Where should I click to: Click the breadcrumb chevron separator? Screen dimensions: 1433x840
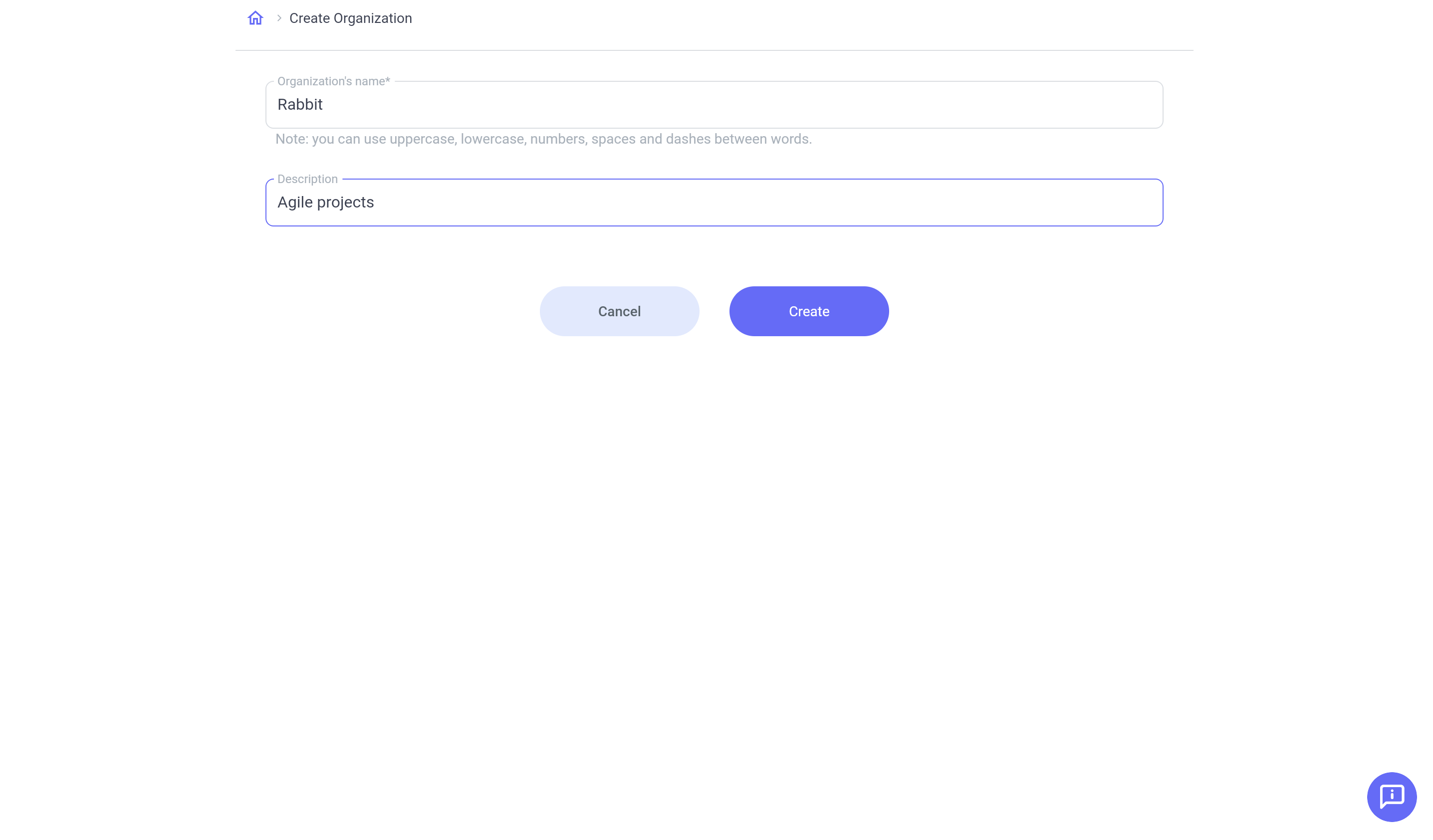pyautogui.click(x=279, y=18)
